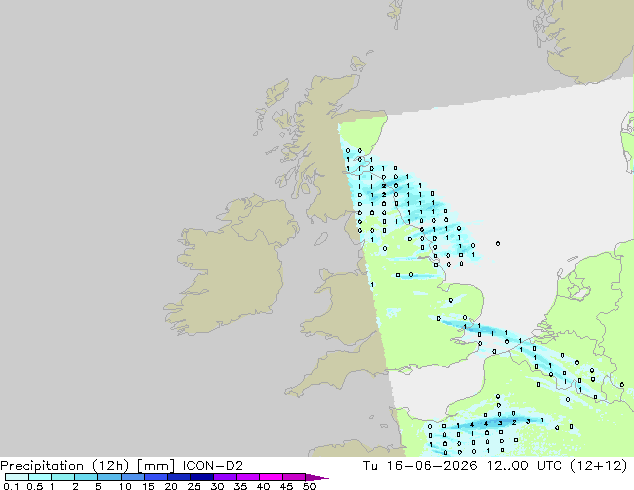Click legend tick label '0.5'

point(34,486)
